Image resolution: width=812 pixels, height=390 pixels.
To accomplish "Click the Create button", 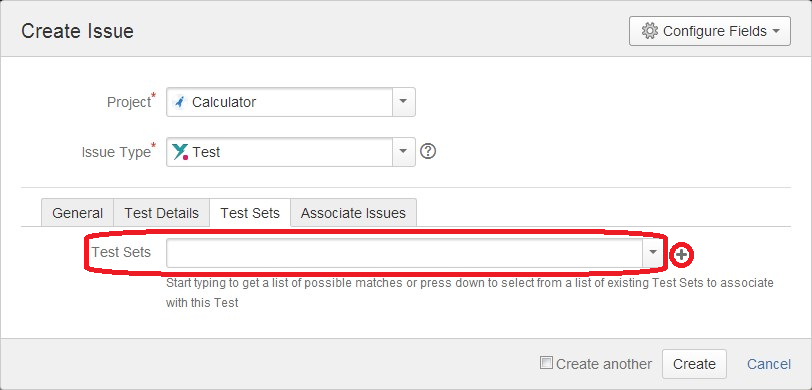I will 694,364.
